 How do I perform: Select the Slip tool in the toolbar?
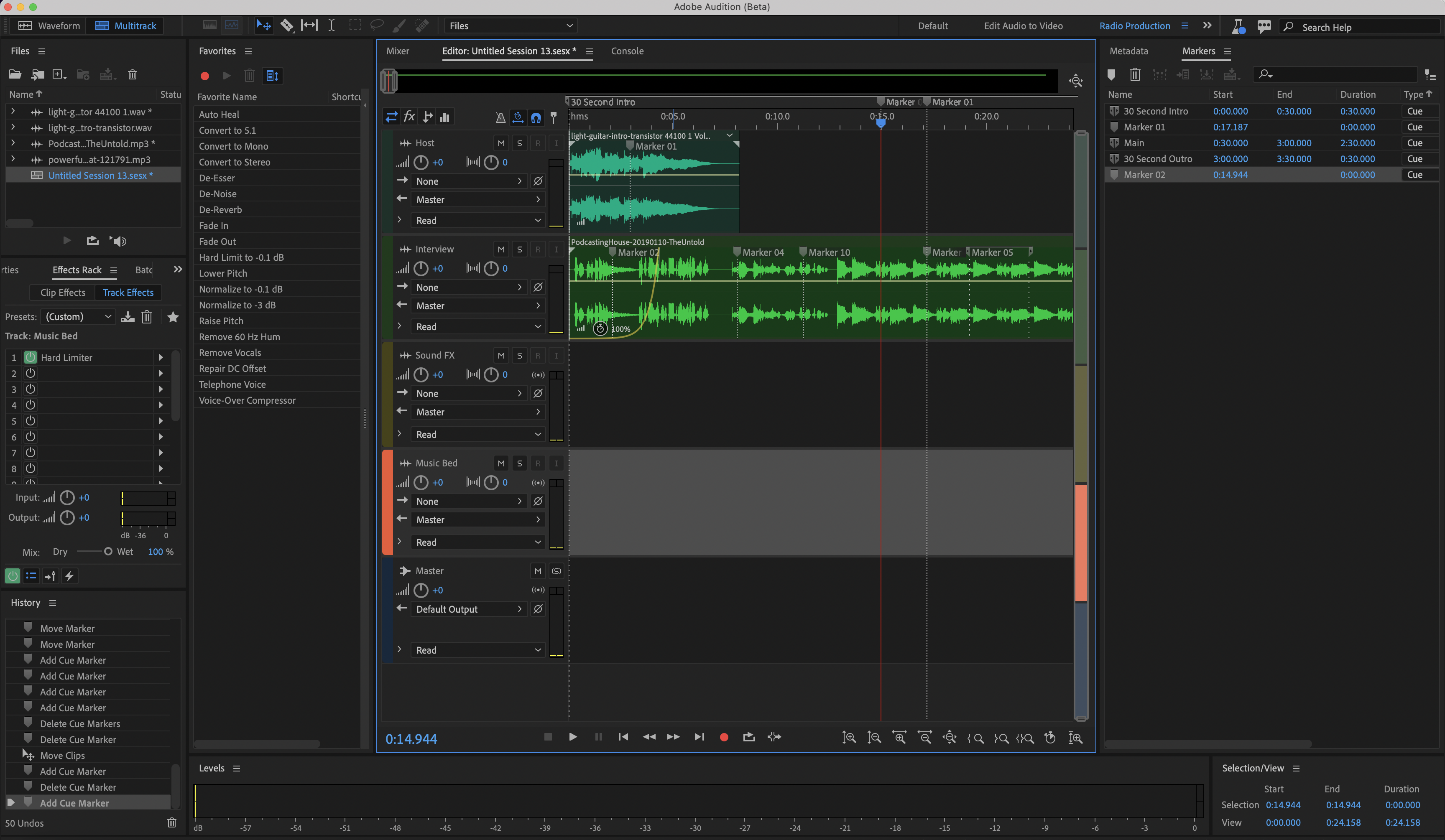tap(310, 25)
